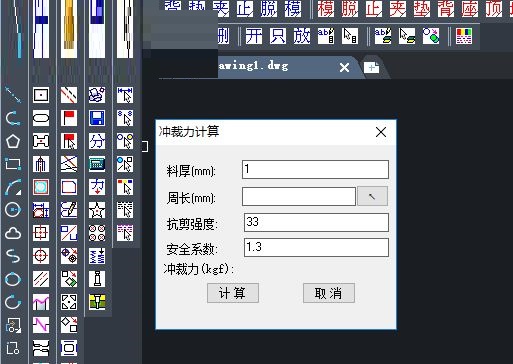This screenshot has width=513, height=364.
Task: Select the Circle draw tool
Action: 13,210
